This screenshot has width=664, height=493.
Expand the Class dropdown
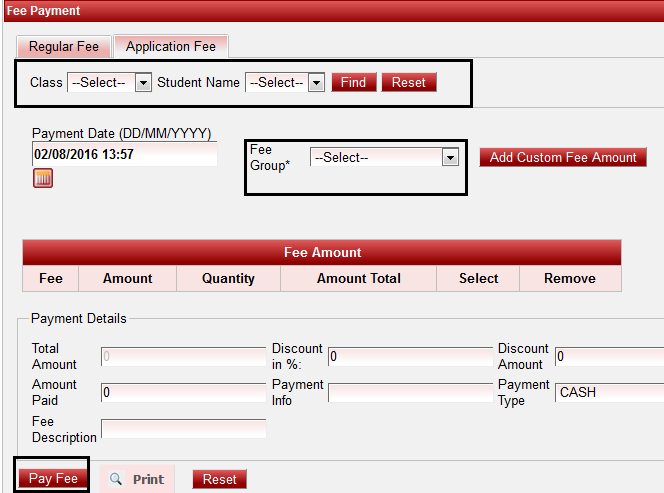tap(109, 83)
